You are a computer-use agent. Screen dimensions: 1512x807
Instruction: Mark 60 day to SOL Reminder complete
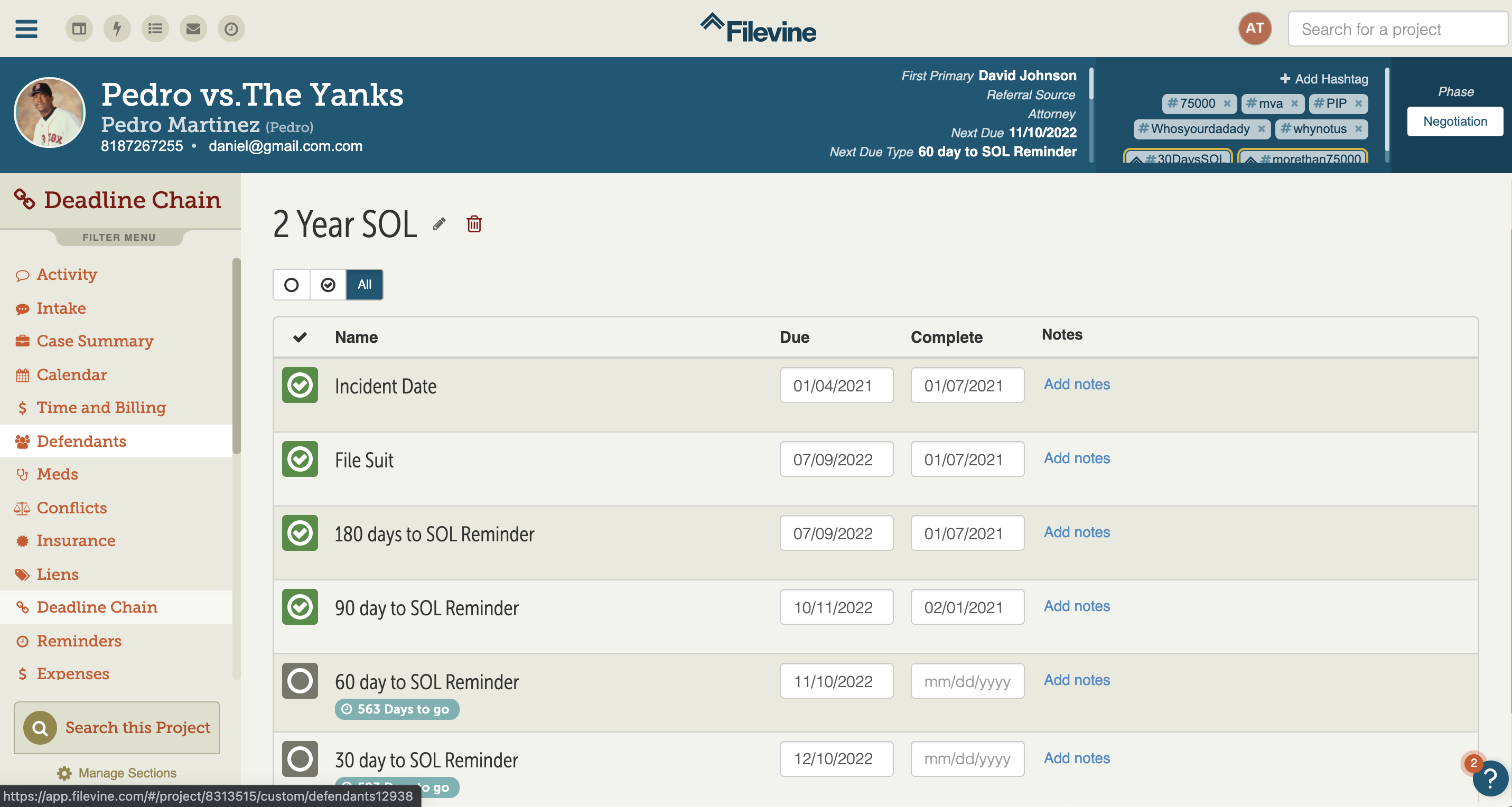tap(300, 681)
